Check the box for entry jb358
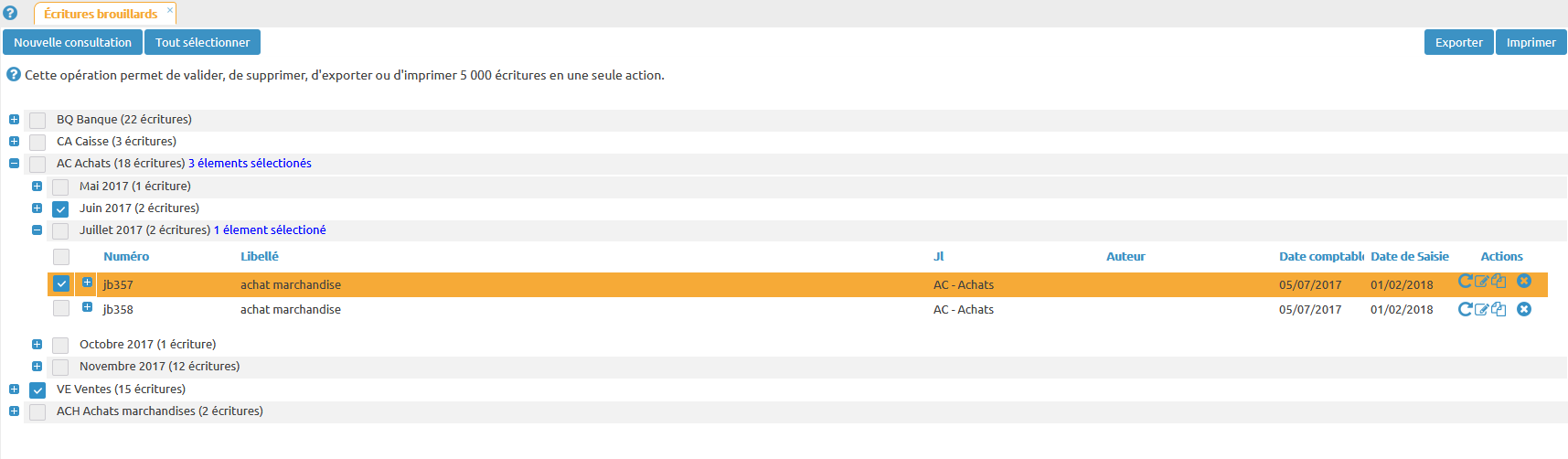This screenshot has width=1568, height=459. (61, 308)
